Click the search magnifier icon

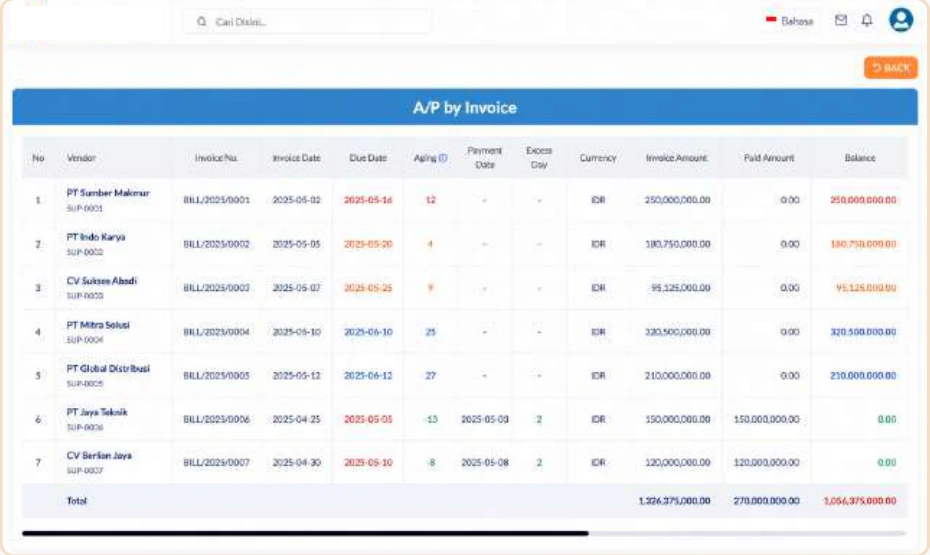(202, 21)
